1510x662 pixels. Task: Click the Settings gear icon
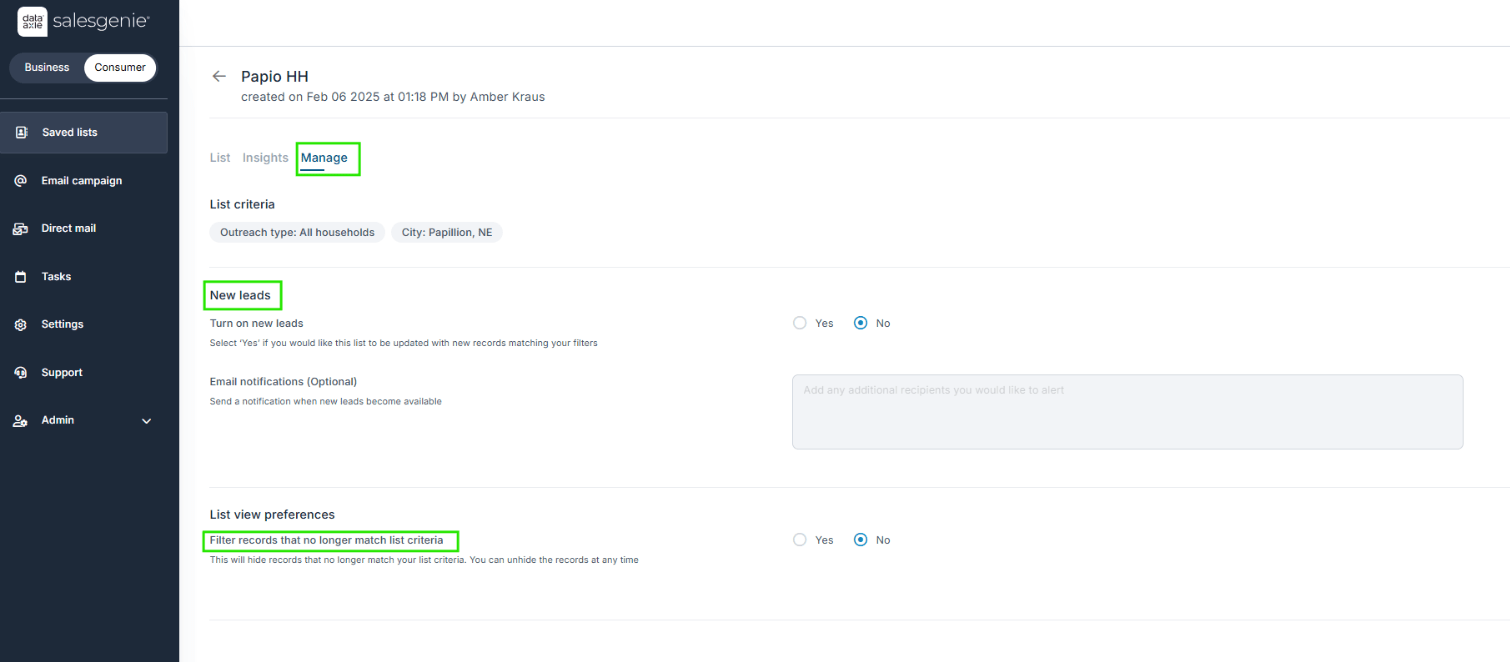coord(21,325)
